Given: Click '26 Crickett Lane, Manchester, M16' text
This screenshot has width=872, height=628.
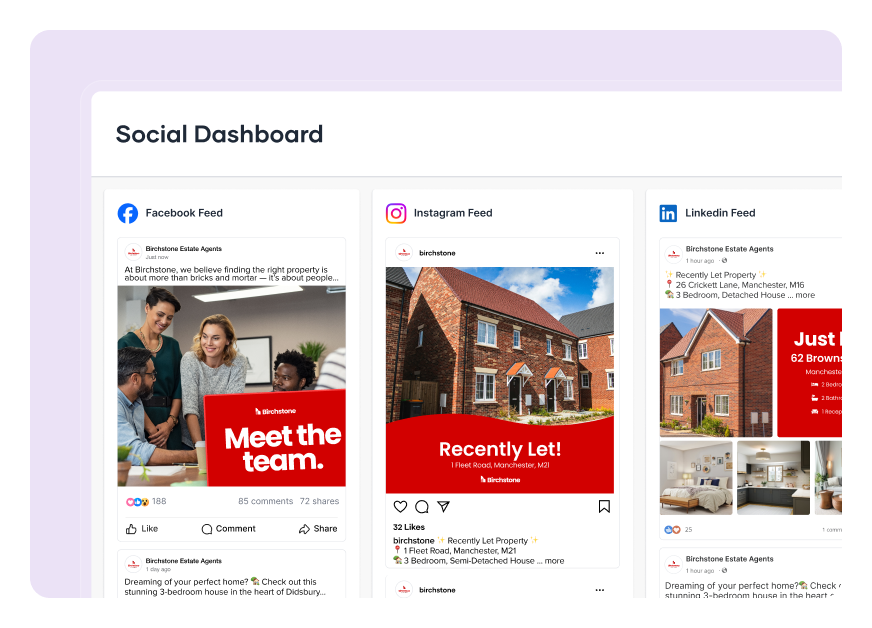Looking at the screenshot, I should [740, 285].
